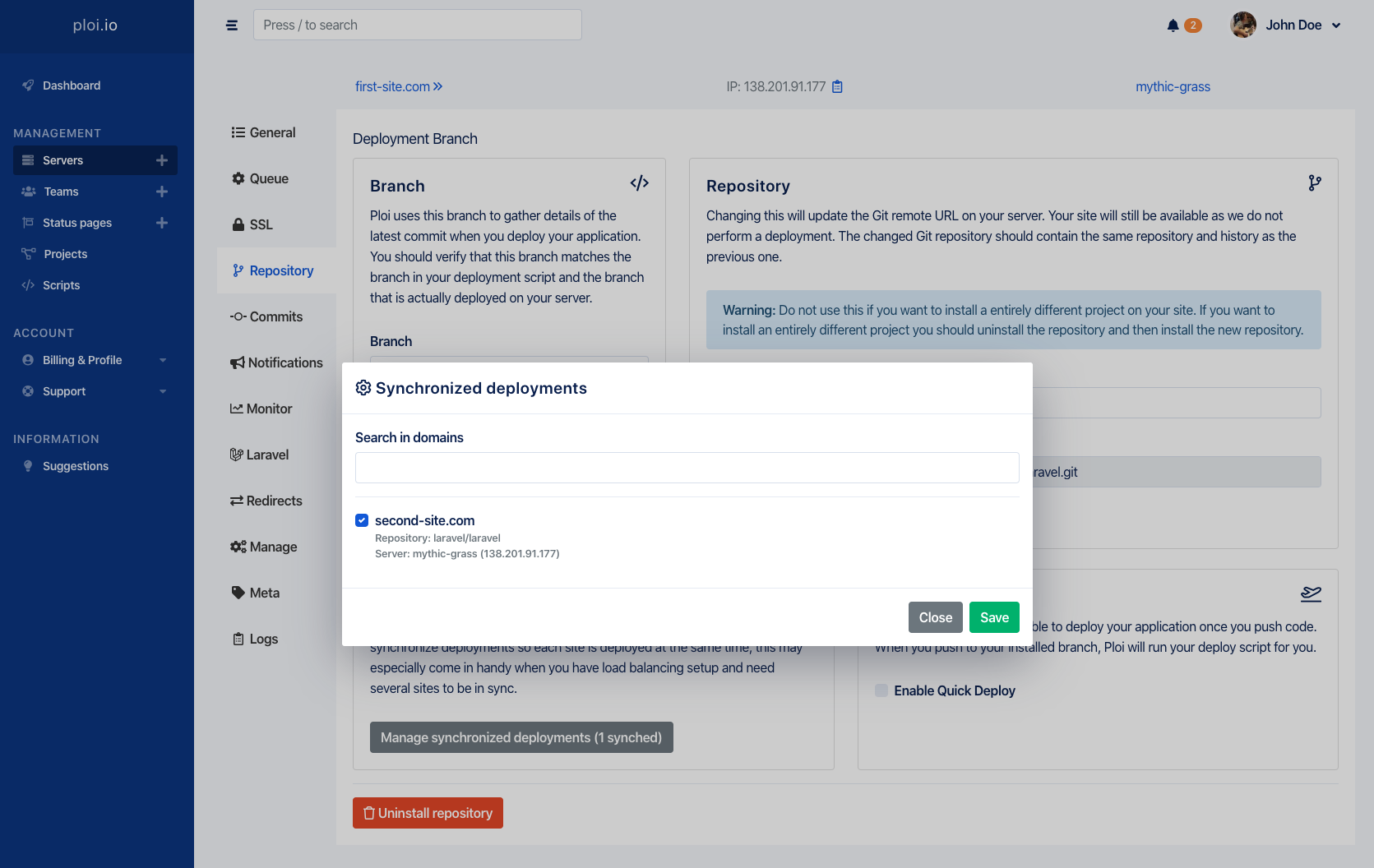Click the git branch icon in Repository card
Viewport: 1374px width, 868px height.
1315,182
